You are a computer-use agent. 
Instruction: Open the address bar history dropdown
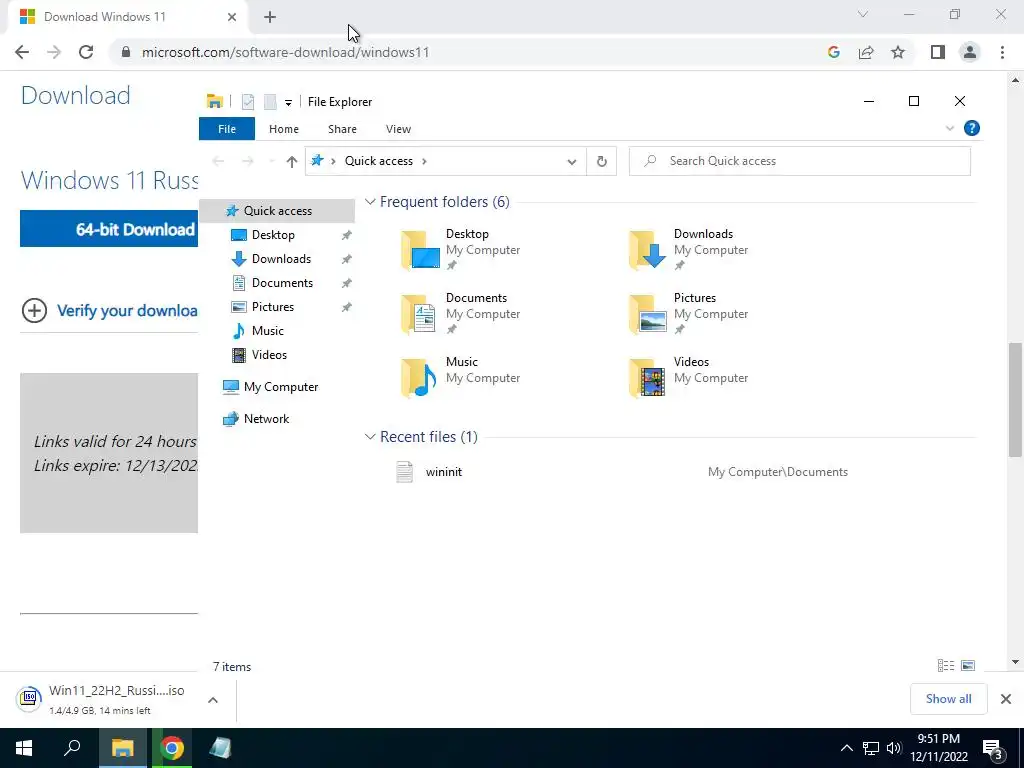coord(571,161)
